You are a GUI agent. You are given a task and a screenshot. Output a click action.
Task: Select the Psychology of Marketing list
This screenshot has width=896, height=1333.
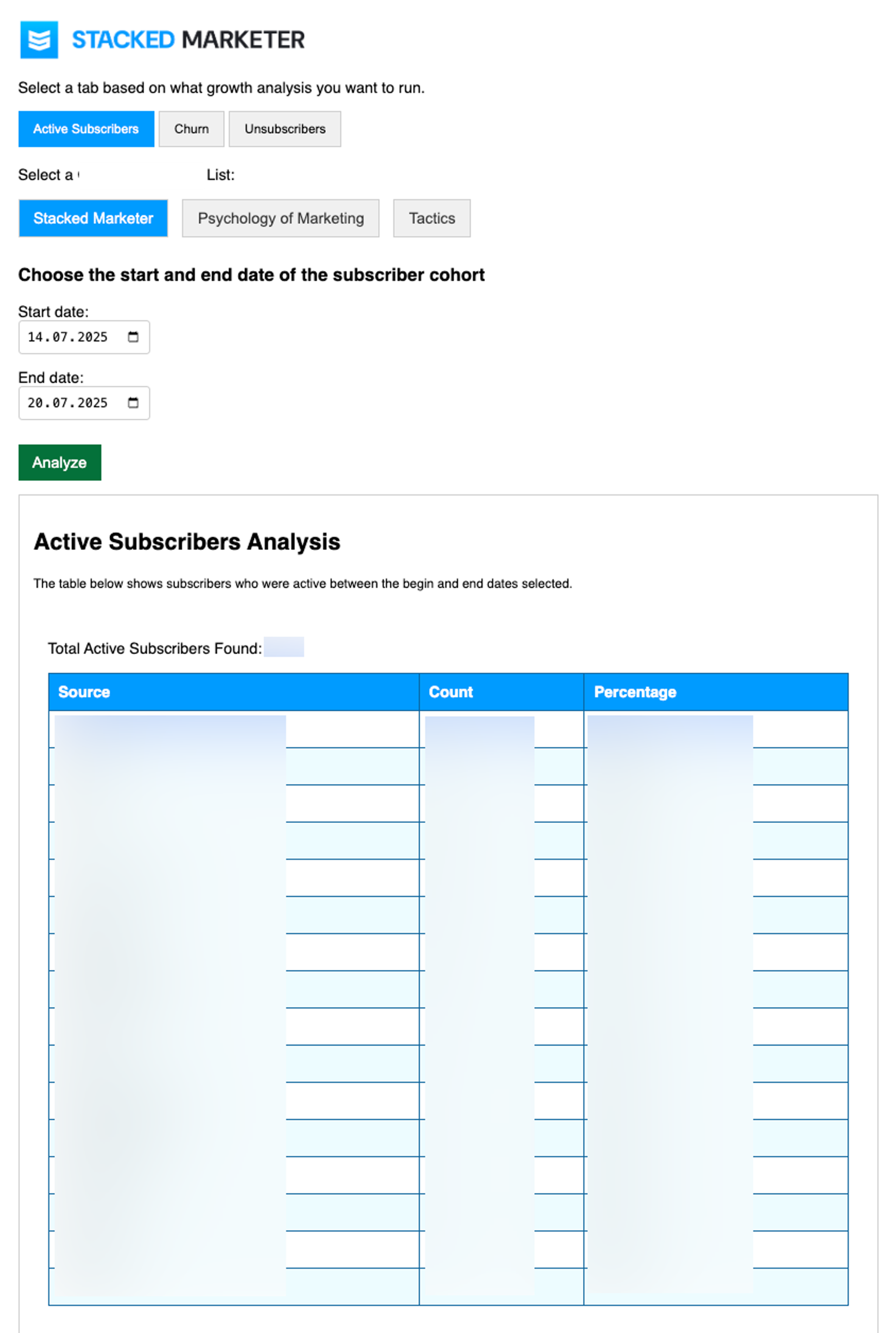coord(280,219)
